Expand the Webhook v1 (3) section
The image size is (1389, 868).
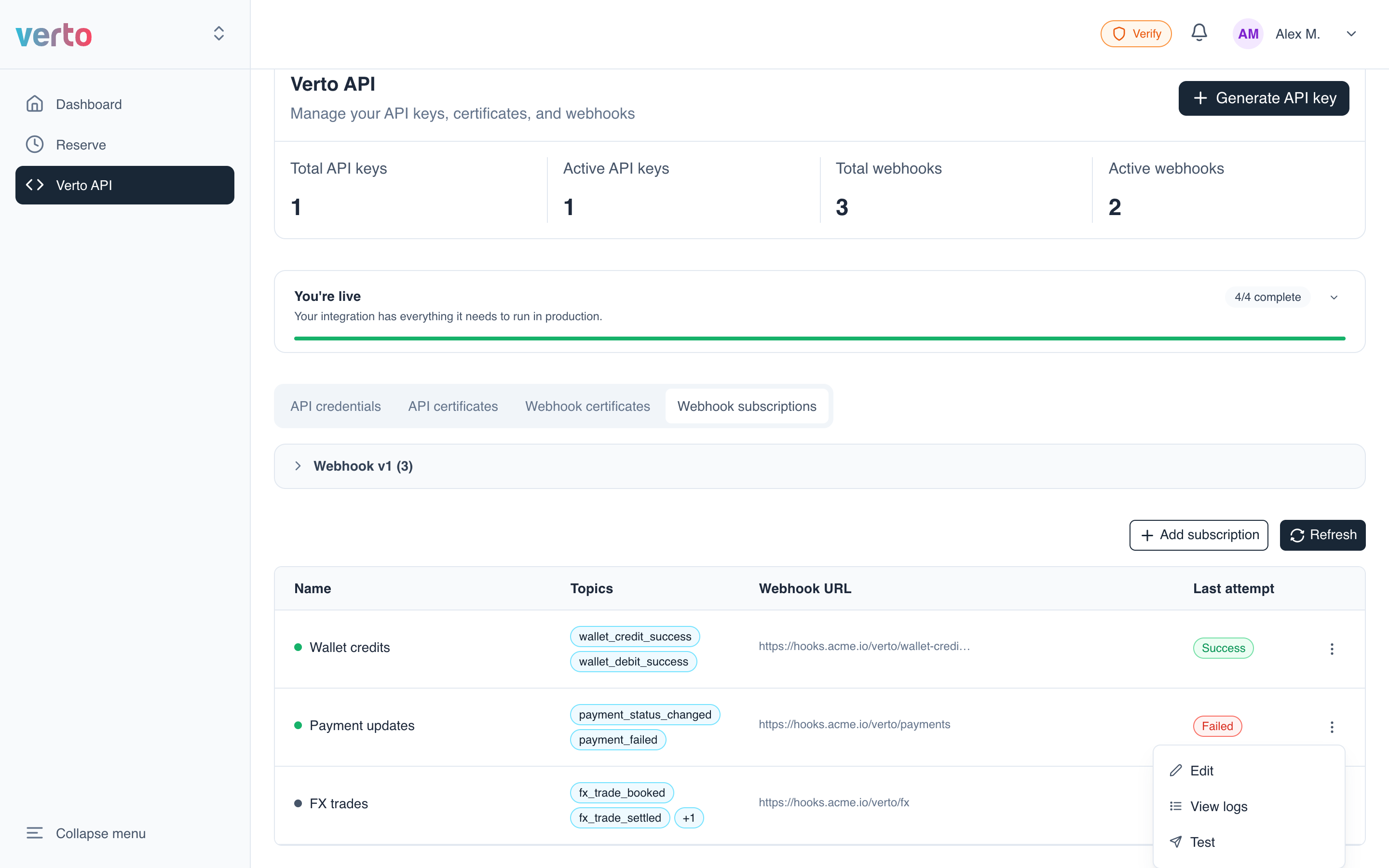click(819, 466)
